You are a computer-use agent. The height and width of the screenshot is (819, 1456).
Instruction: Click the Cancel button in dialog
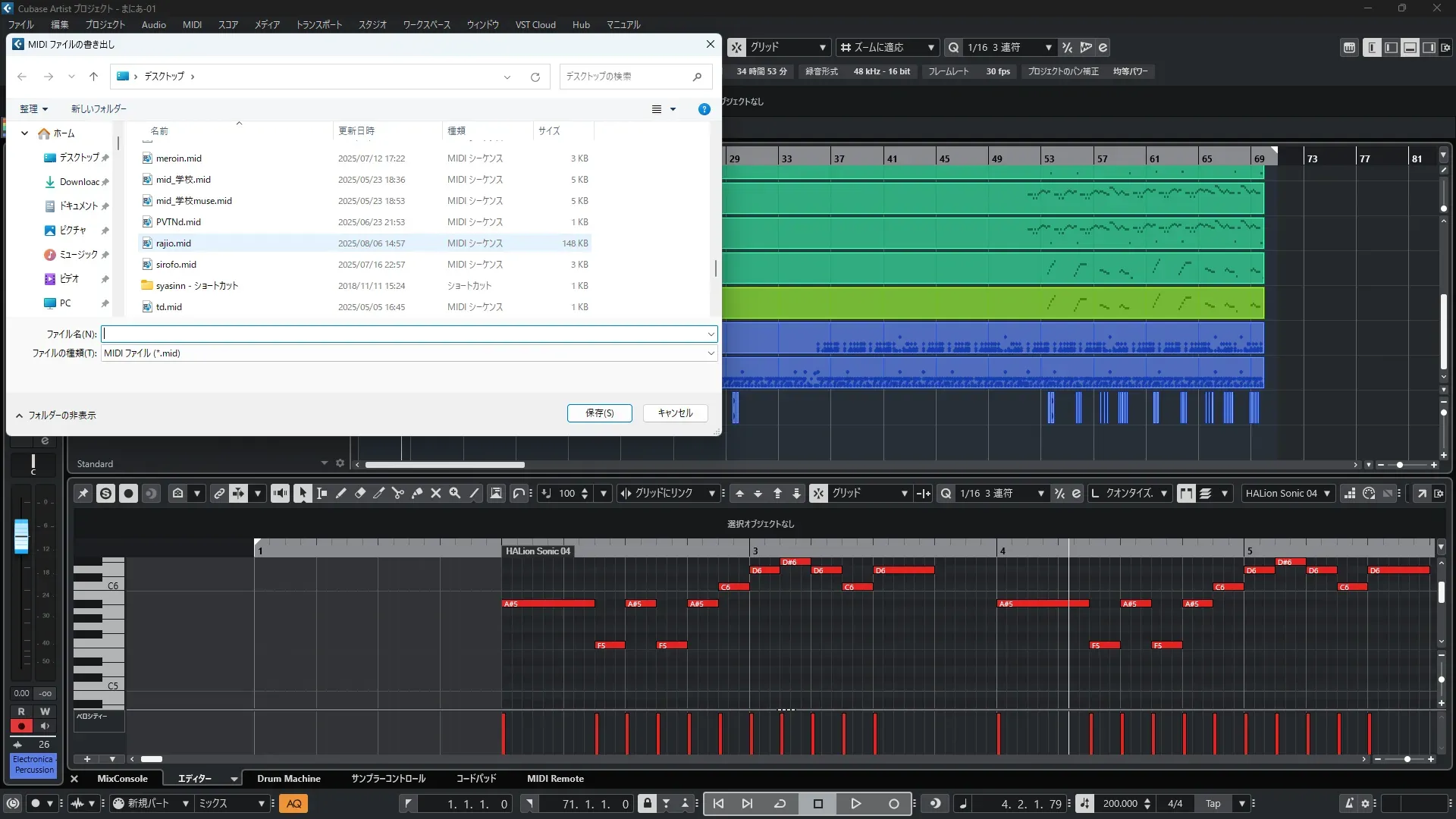pyautogui.click(x=675, y=413)
